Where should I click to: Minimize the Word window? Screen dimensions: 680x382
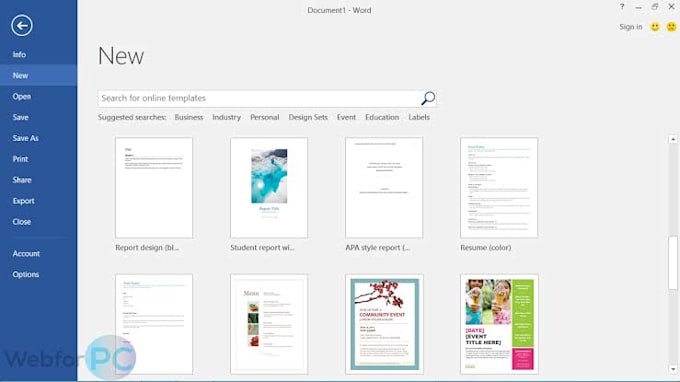638,7
